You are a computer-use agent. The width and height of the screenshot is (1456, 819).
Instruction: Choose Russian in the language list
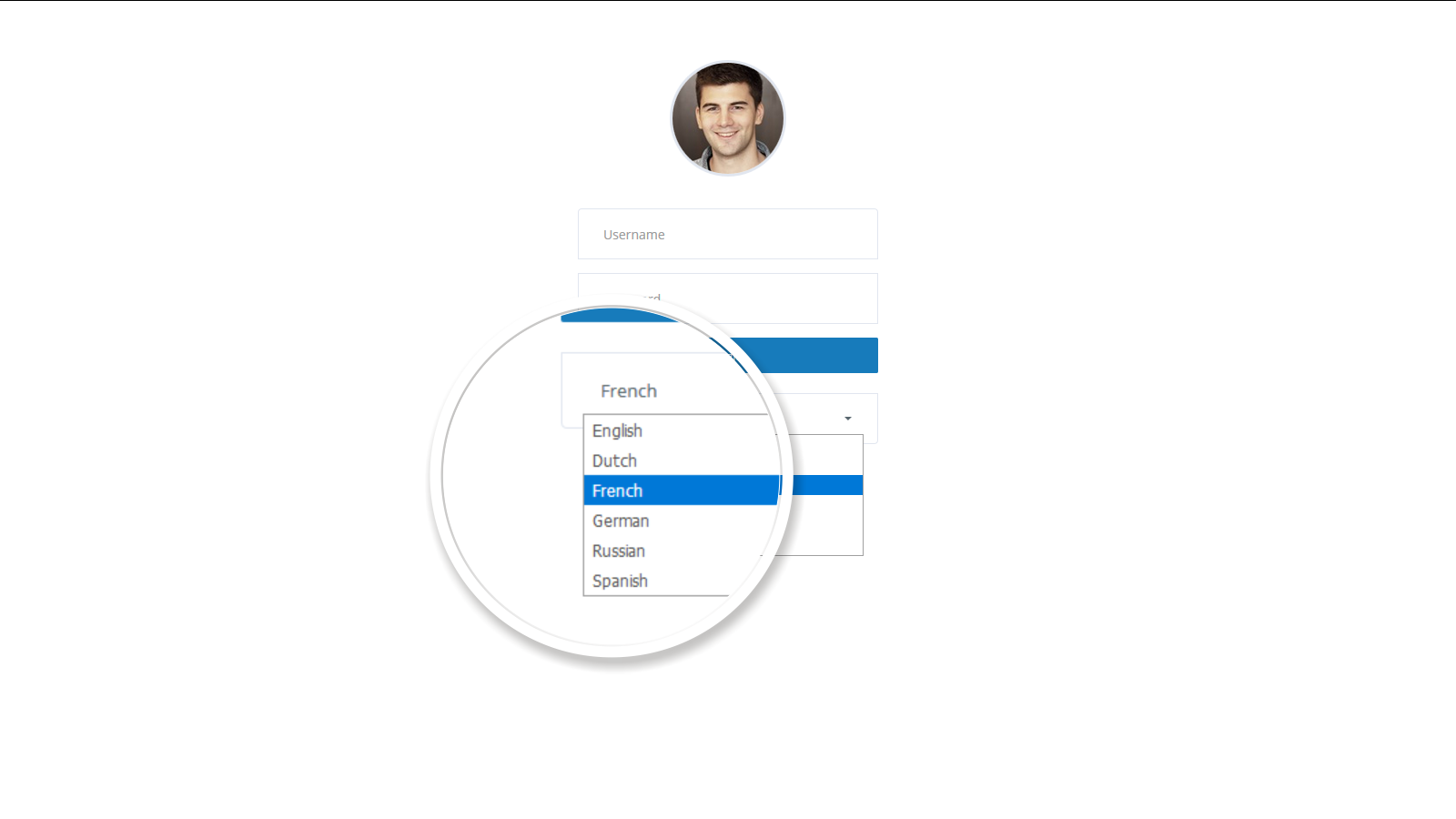click(619, 551)
